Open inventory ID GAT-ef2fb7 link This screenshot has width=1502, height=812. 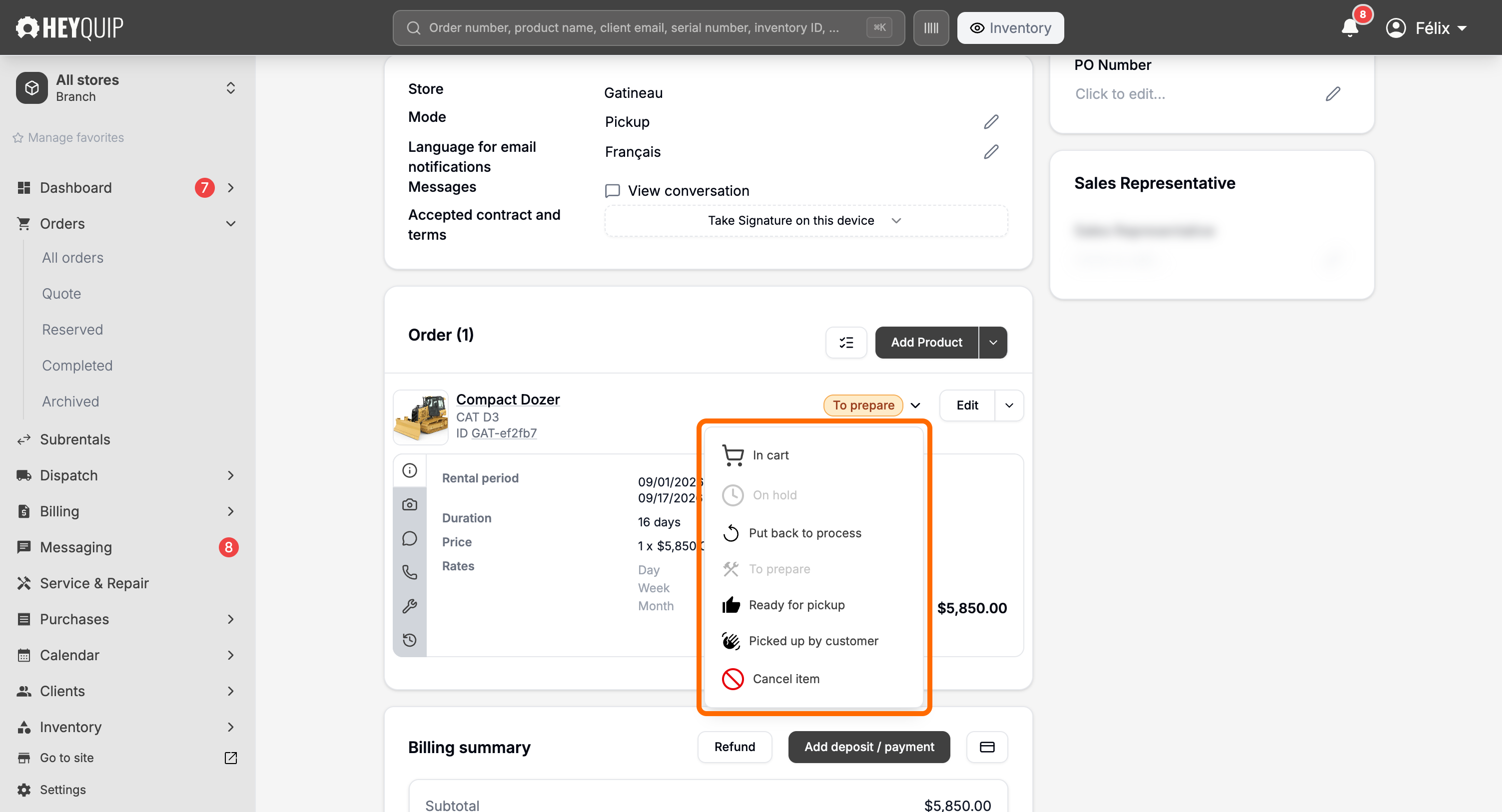504,433
